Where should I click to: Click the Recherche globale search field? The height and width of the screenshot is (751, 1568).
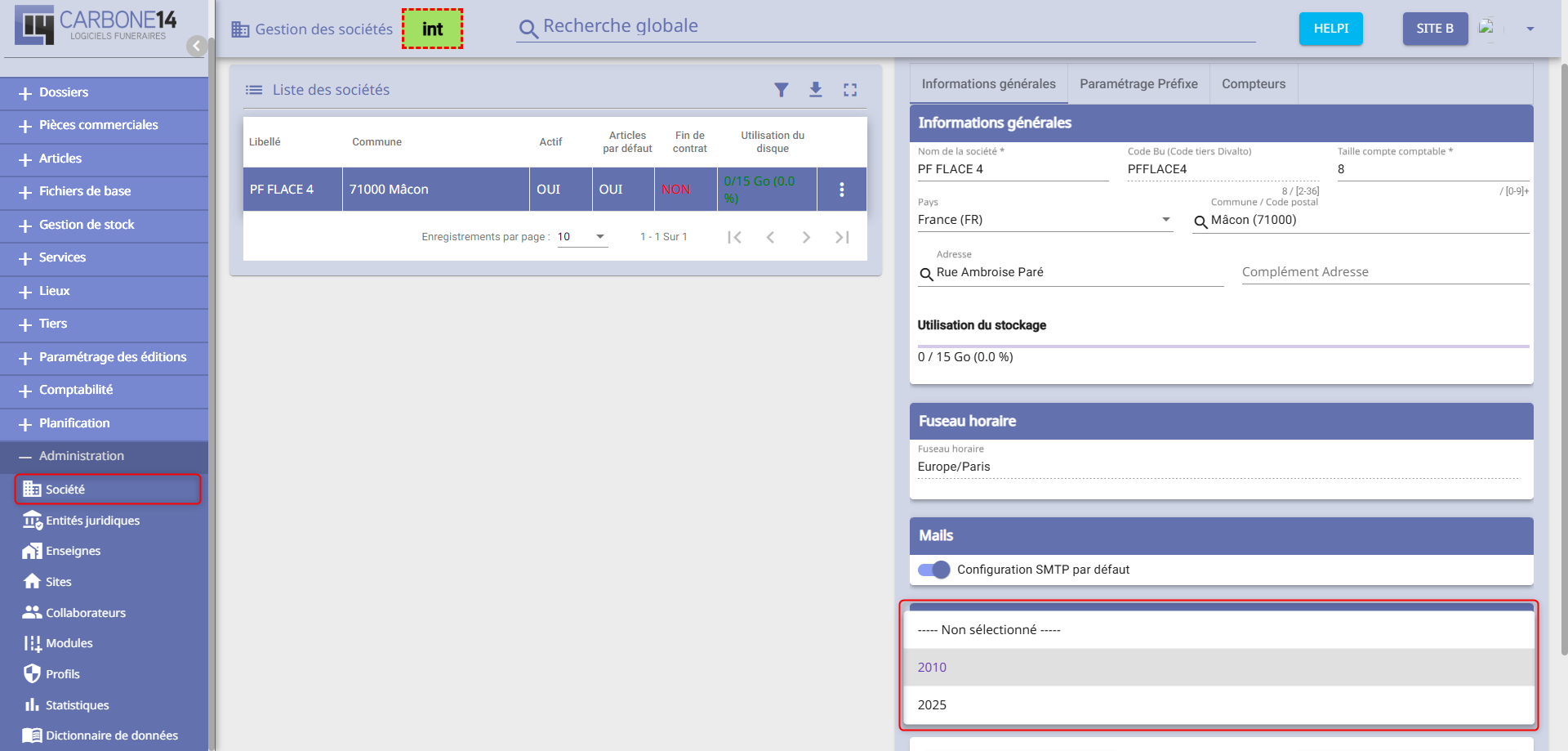point(898,26)
